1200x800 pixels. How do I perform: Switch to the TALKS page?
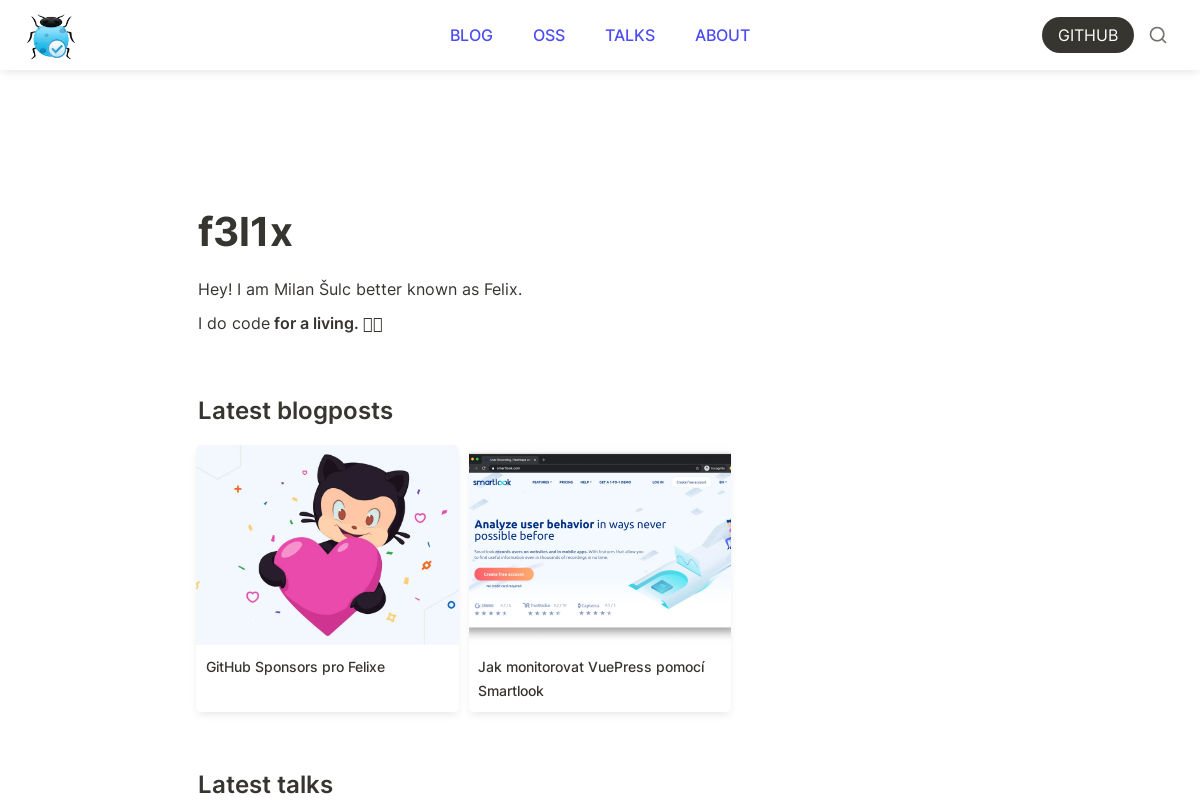pos(630,35)
